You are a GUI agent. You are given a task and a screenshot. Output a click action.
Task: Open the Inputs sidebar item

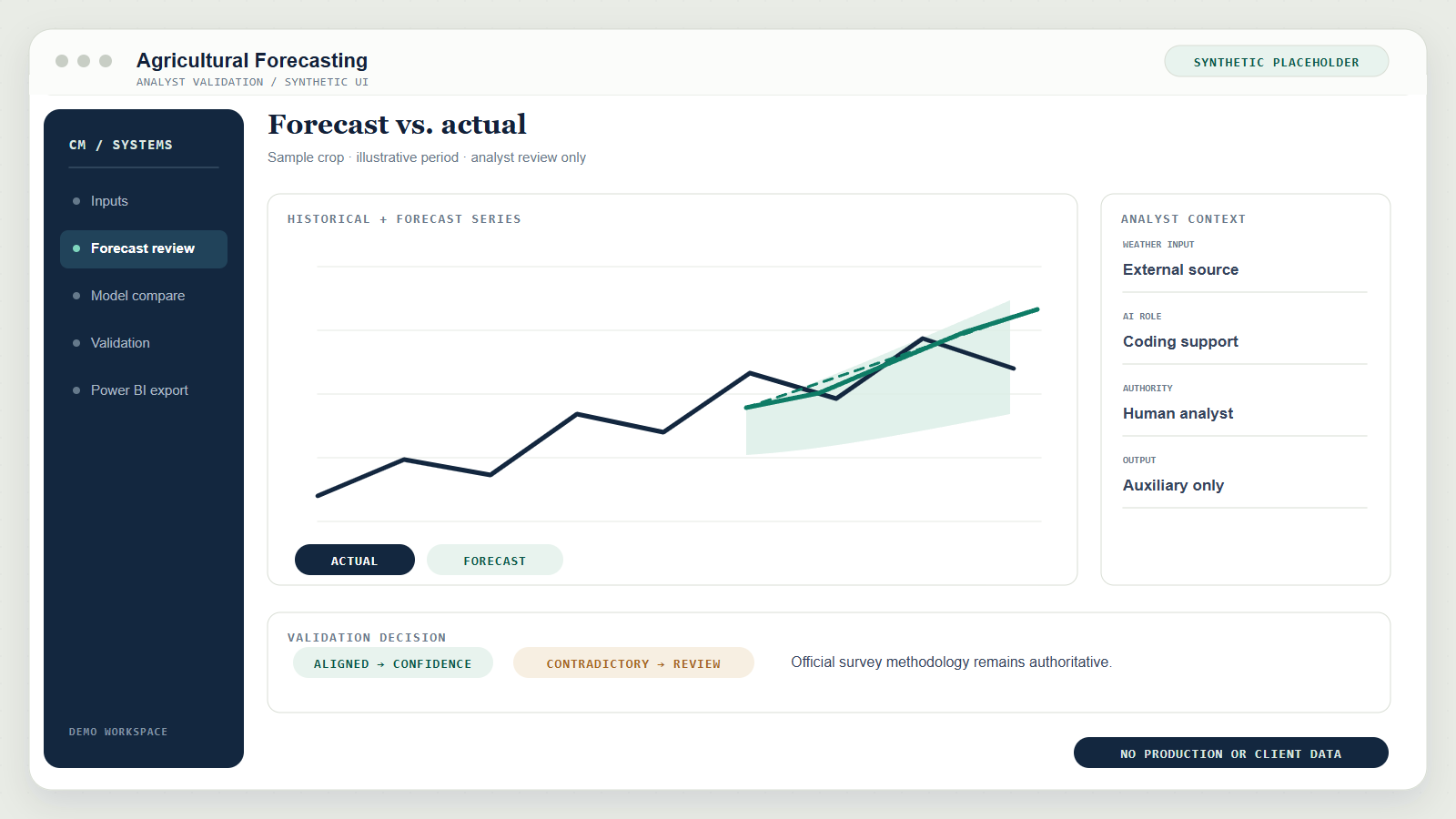coord(144,201)
